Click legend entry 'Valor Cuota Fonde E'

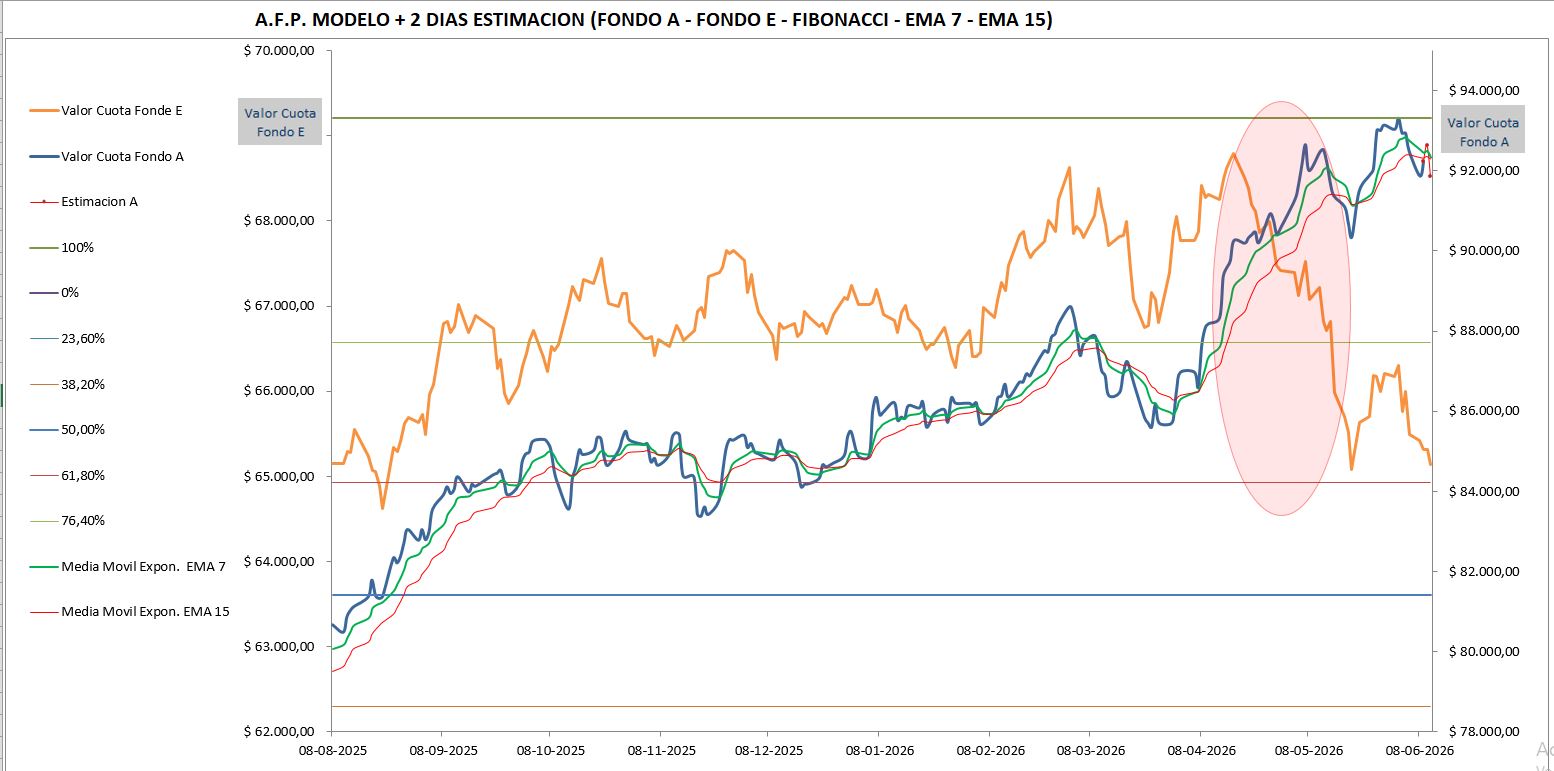106,111
